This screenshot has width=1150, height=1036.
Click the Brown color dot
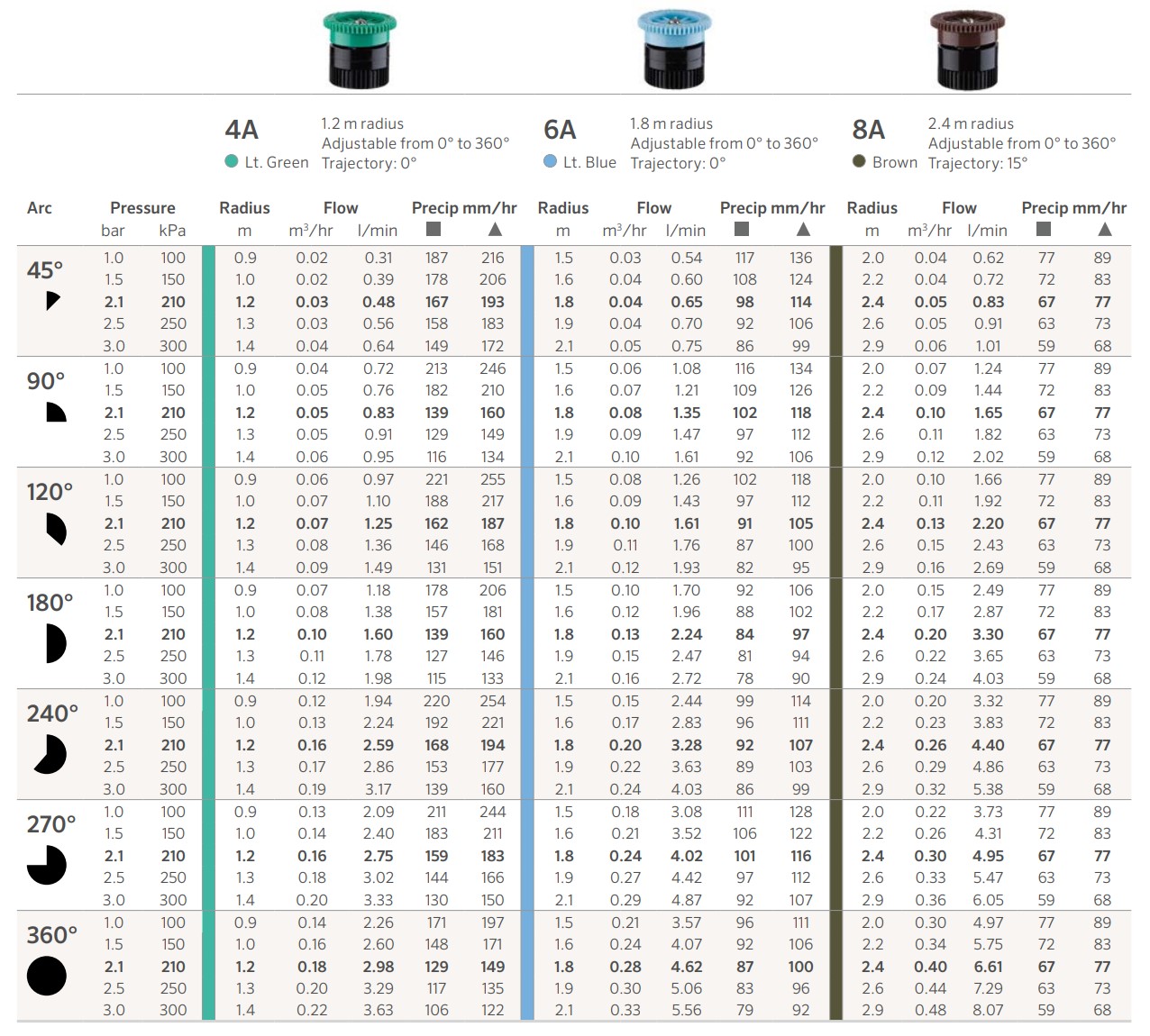pyautogui.click(x=859, y=162)
